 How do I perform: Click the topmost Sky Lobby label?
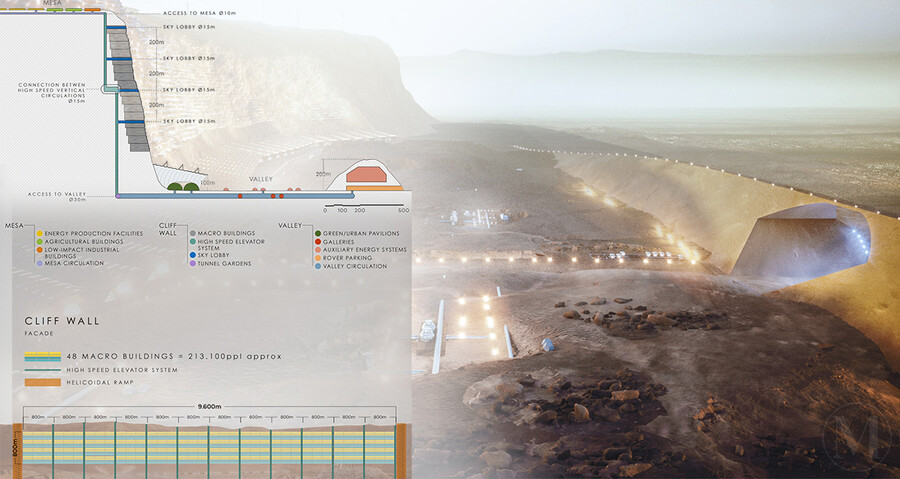(188, 27)
